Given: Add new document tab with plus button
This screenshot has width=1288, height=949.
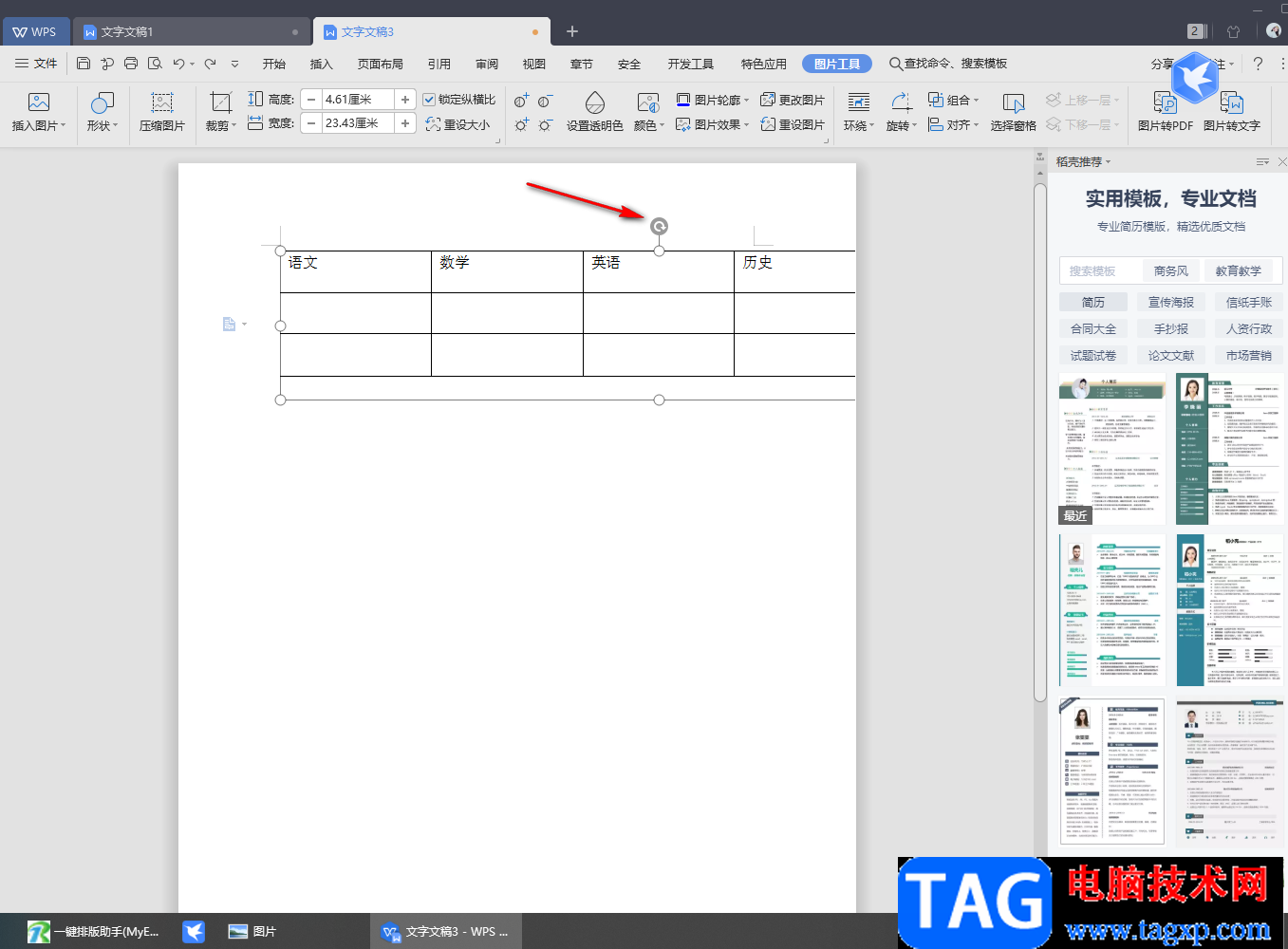Looking at the screenshot, I should click(572, 31).
